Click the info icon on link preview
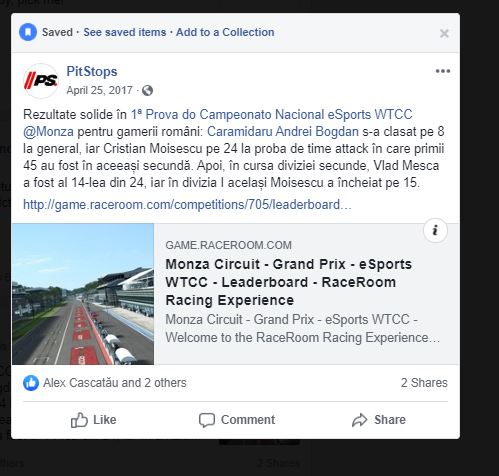The height and width of the screenshot is (476, 499). (435, 231)
